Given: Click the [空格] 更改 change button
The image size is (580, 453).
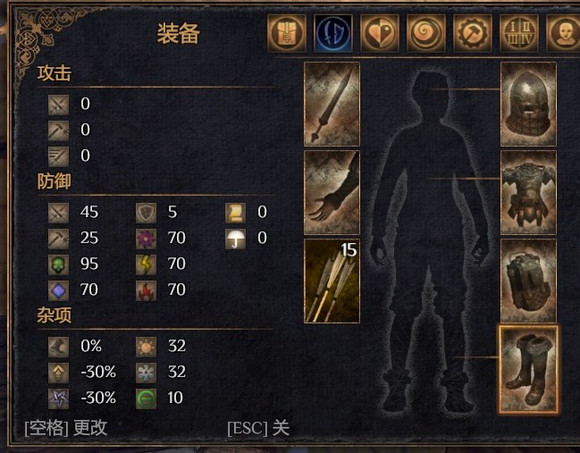Looking at the screenshot, I should [66, 428].
